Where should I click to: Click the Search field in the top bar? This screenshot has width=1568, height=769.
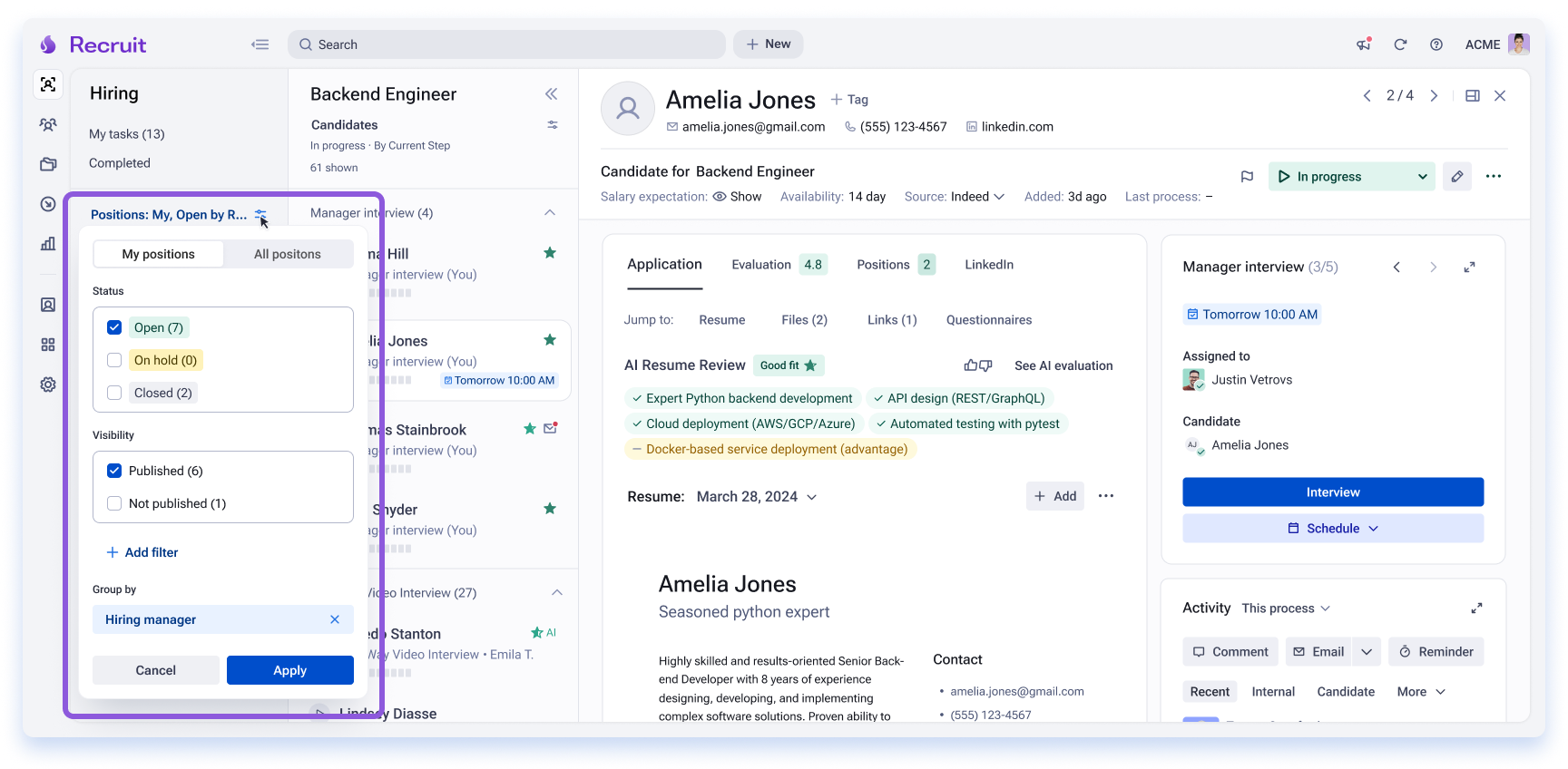pyautogui.click(x=506, y=44)
